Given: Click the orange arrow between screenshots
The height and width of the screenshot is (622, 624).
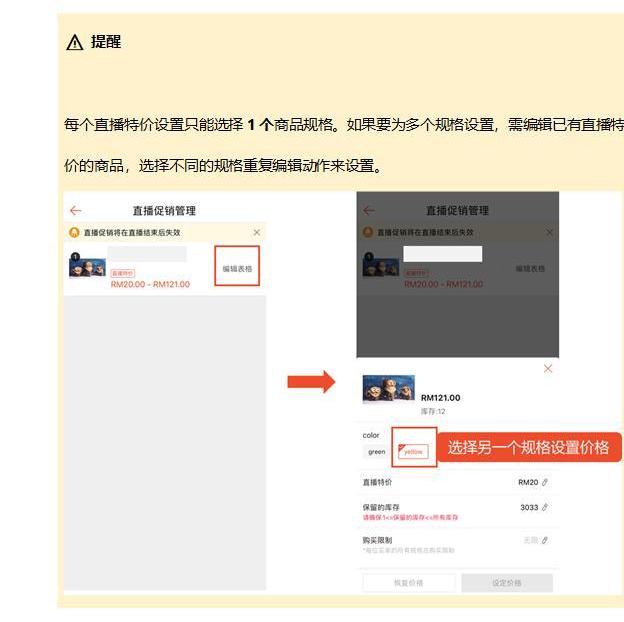Looking at the screenshot, I should point(311,382).
